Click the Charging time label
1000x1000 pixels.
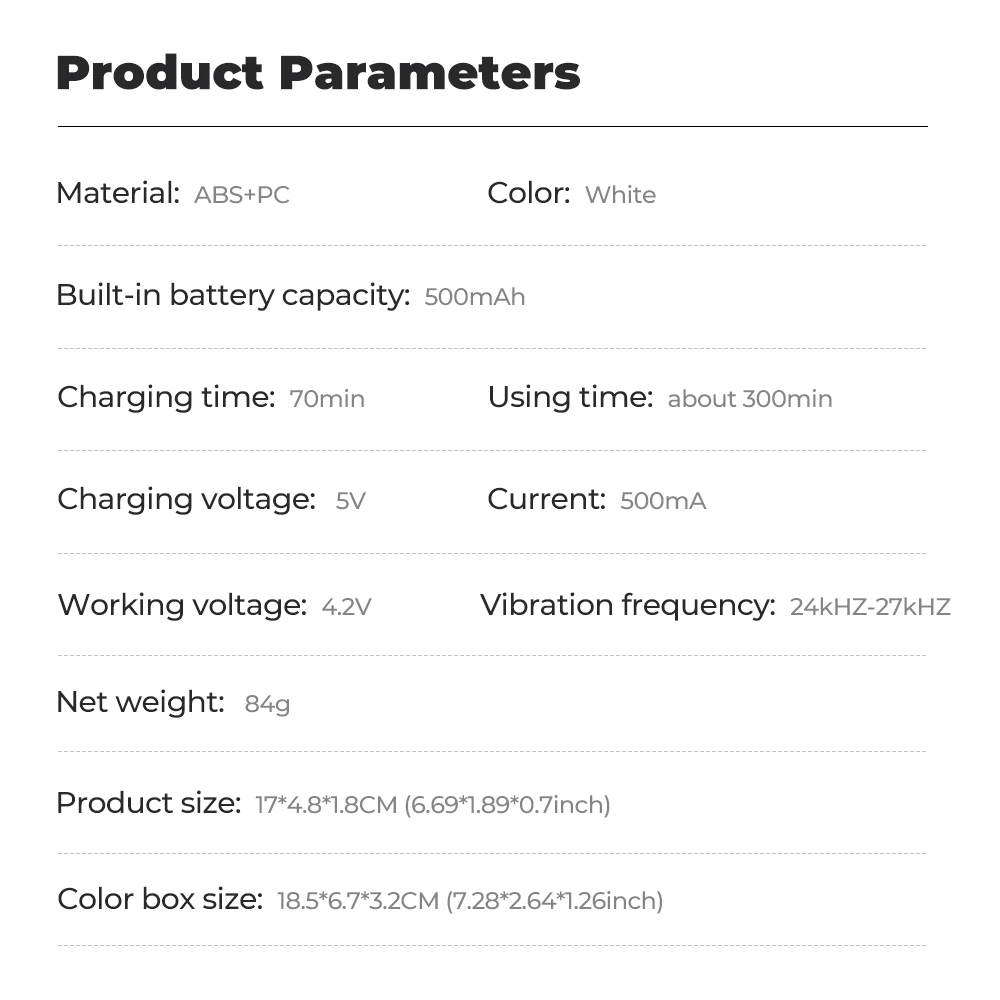(x=166, y=397)
